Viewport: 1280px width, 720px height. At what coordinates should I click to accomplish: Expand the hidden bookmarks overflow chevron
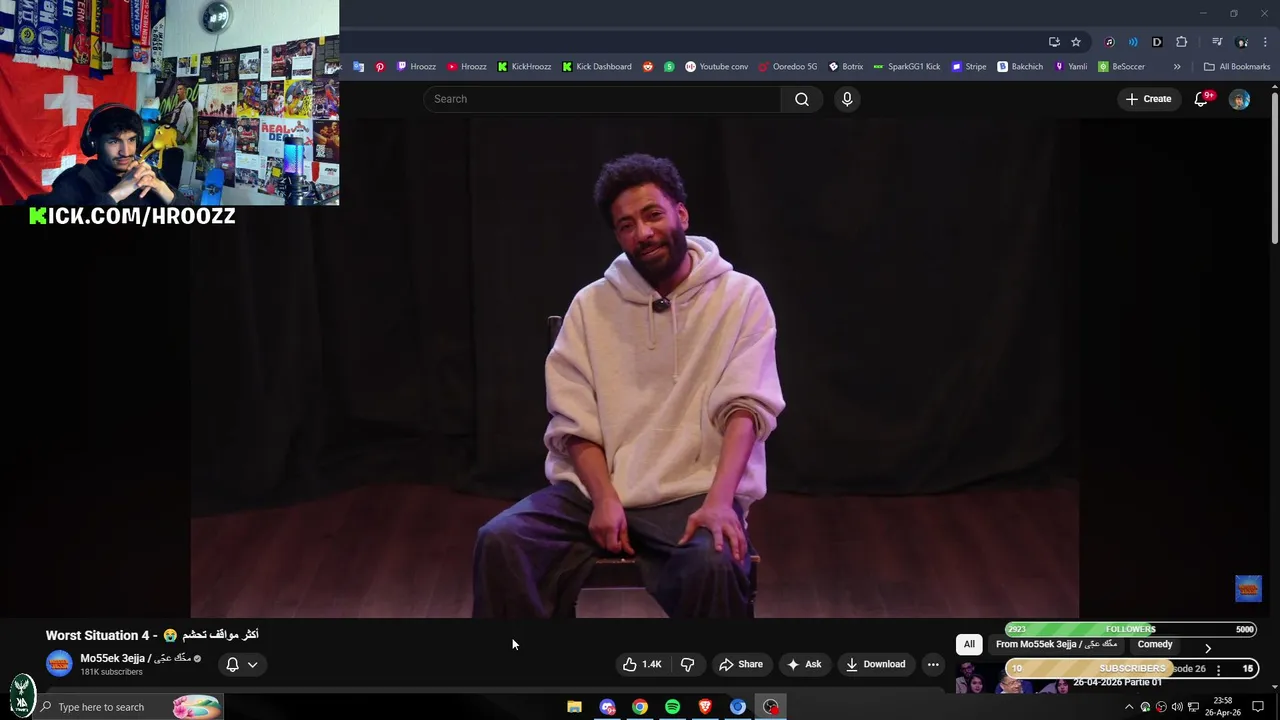click(x=1177, y=67)
